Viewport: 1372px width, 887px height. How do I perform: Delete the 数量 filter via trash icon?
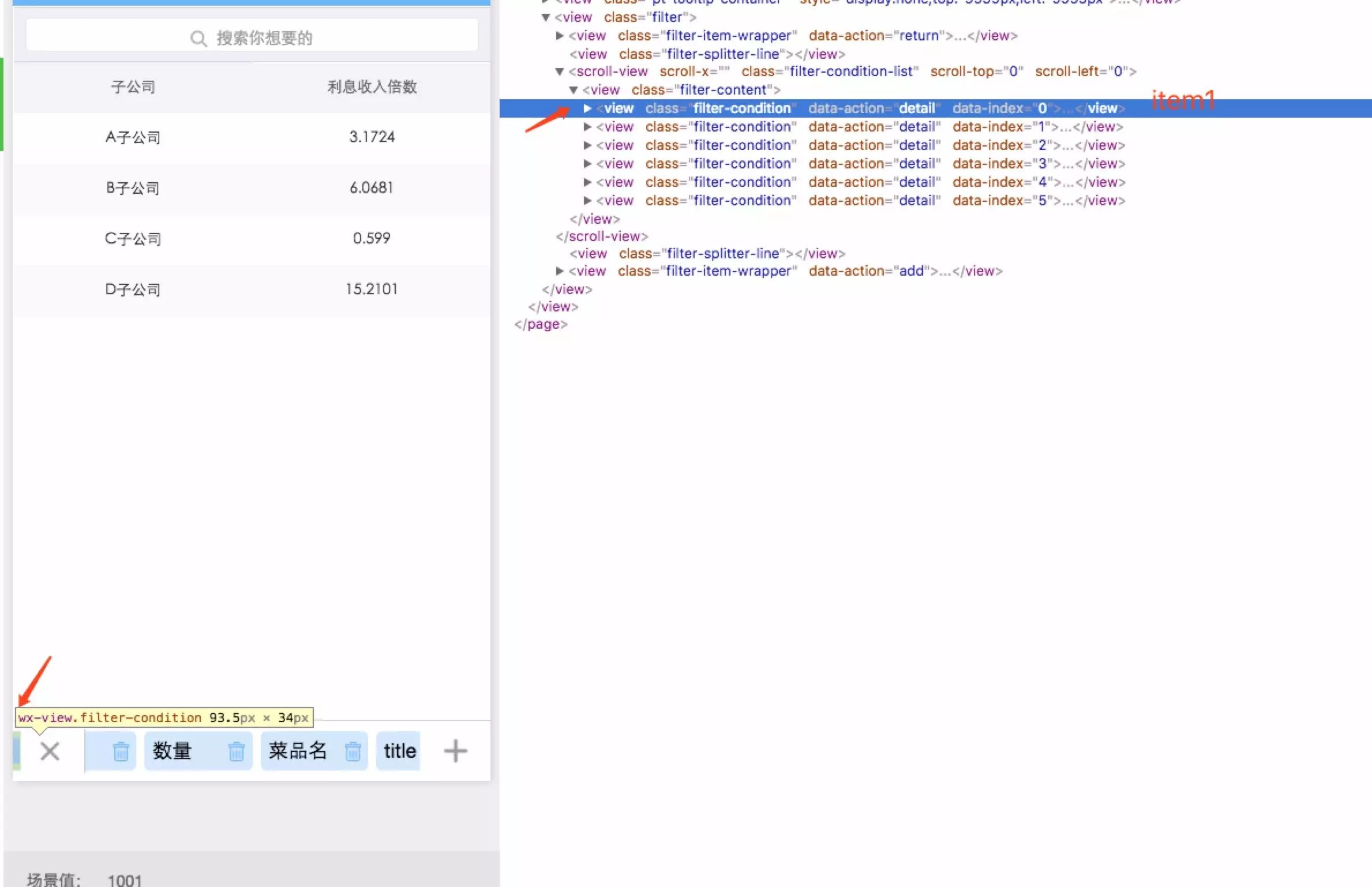click(x=236, y=751)
